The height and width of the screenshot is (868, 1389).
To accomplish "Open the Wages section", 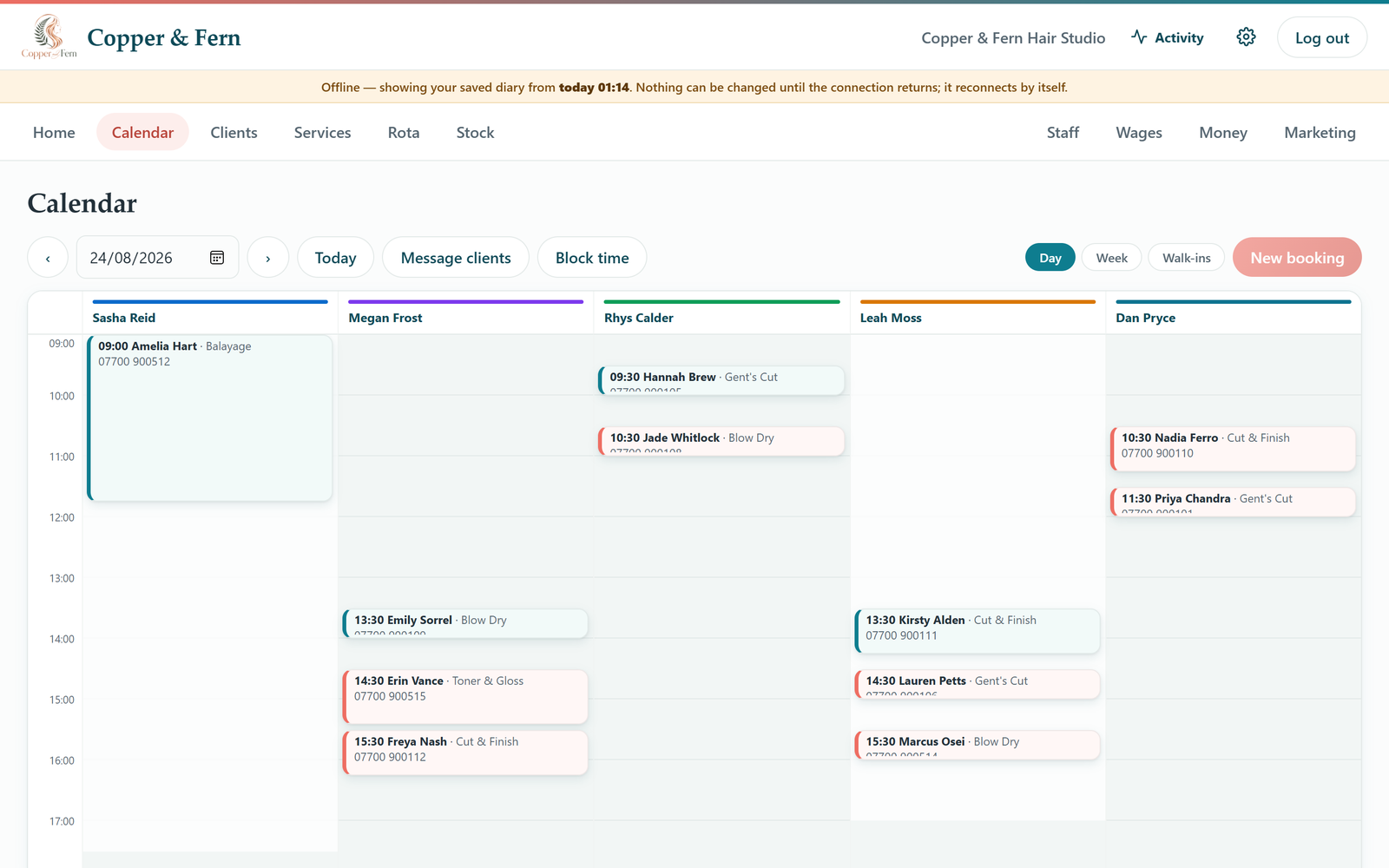I will click(1139, 132).
